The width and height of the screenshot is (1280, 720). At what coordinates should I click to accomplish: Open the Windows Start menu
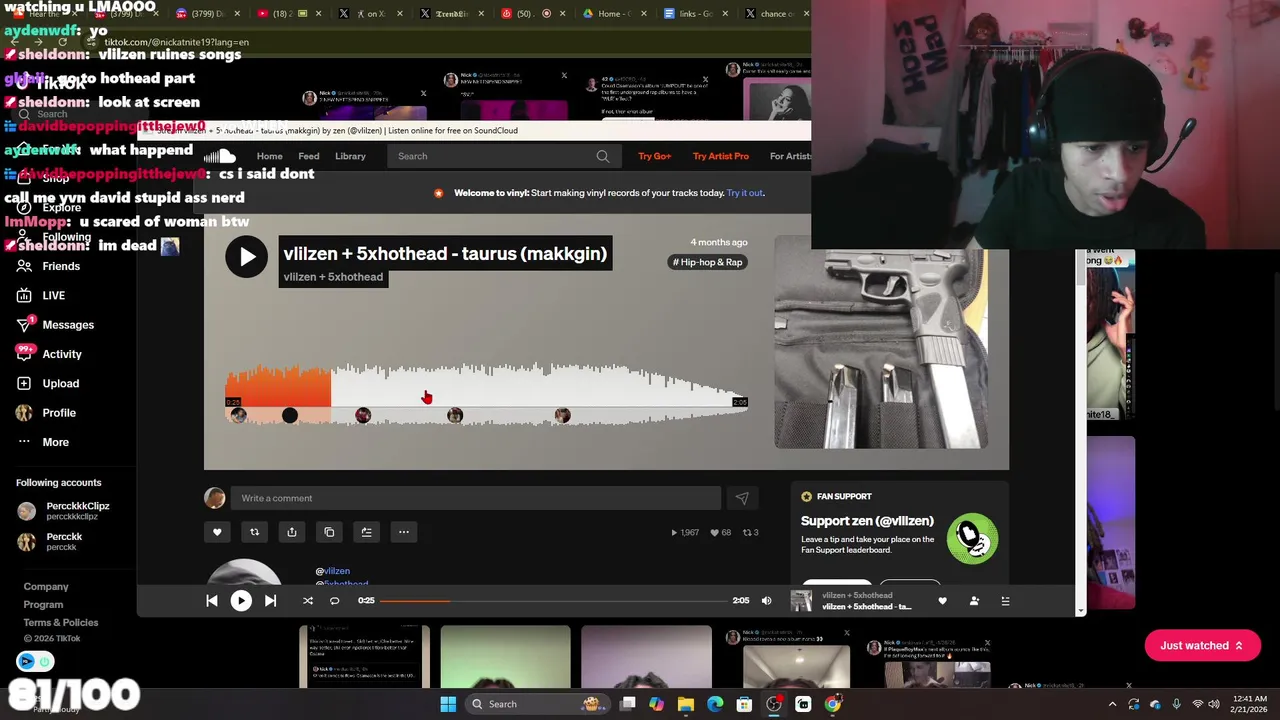[448, 704]
